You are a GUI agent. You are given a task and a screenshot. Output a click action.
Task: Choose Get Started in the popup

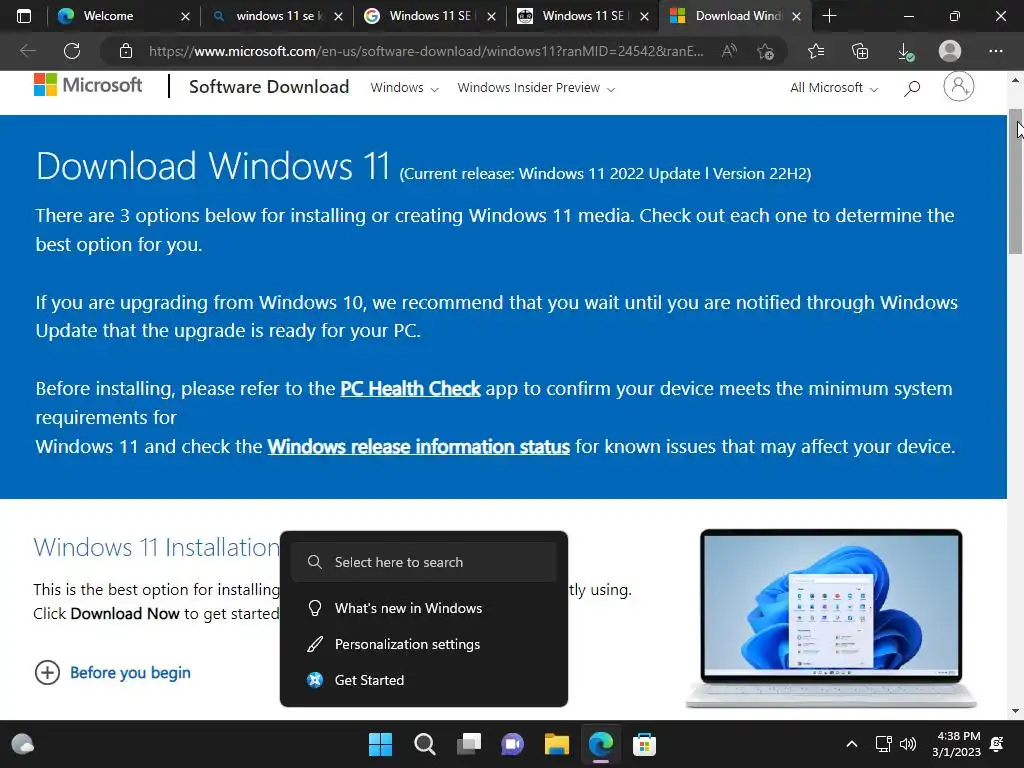coord(424,680)
